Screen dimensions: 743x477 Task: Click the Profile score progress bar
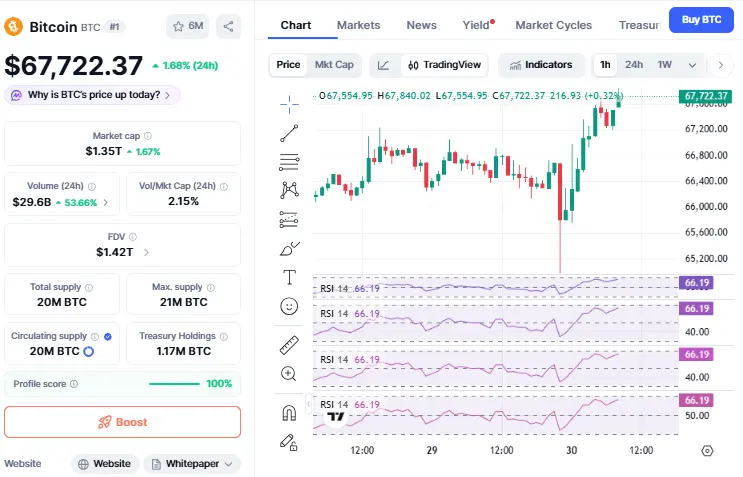pyautogui.click(x=174, y=384)
